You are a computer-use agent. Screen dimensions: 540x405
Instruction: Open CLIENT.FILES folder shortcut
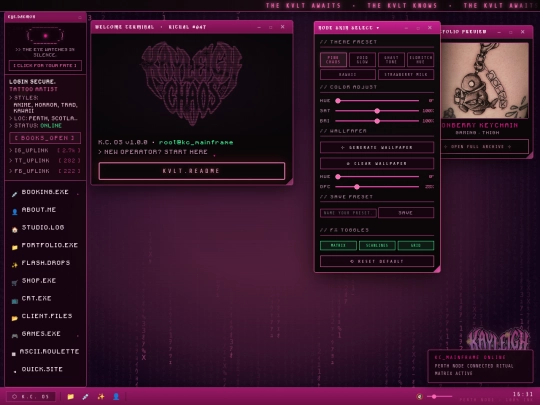45,316
